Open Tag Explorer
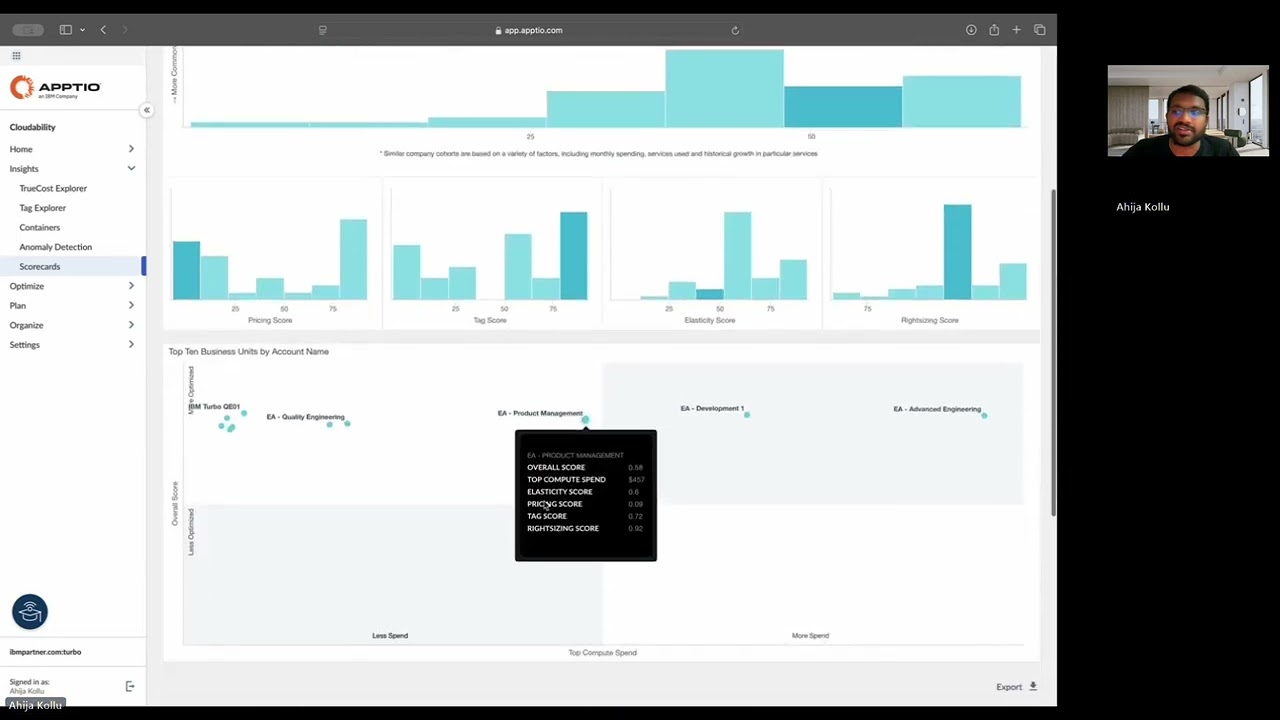This screenshot has height=720, width=1280. (x=42, y=208)
